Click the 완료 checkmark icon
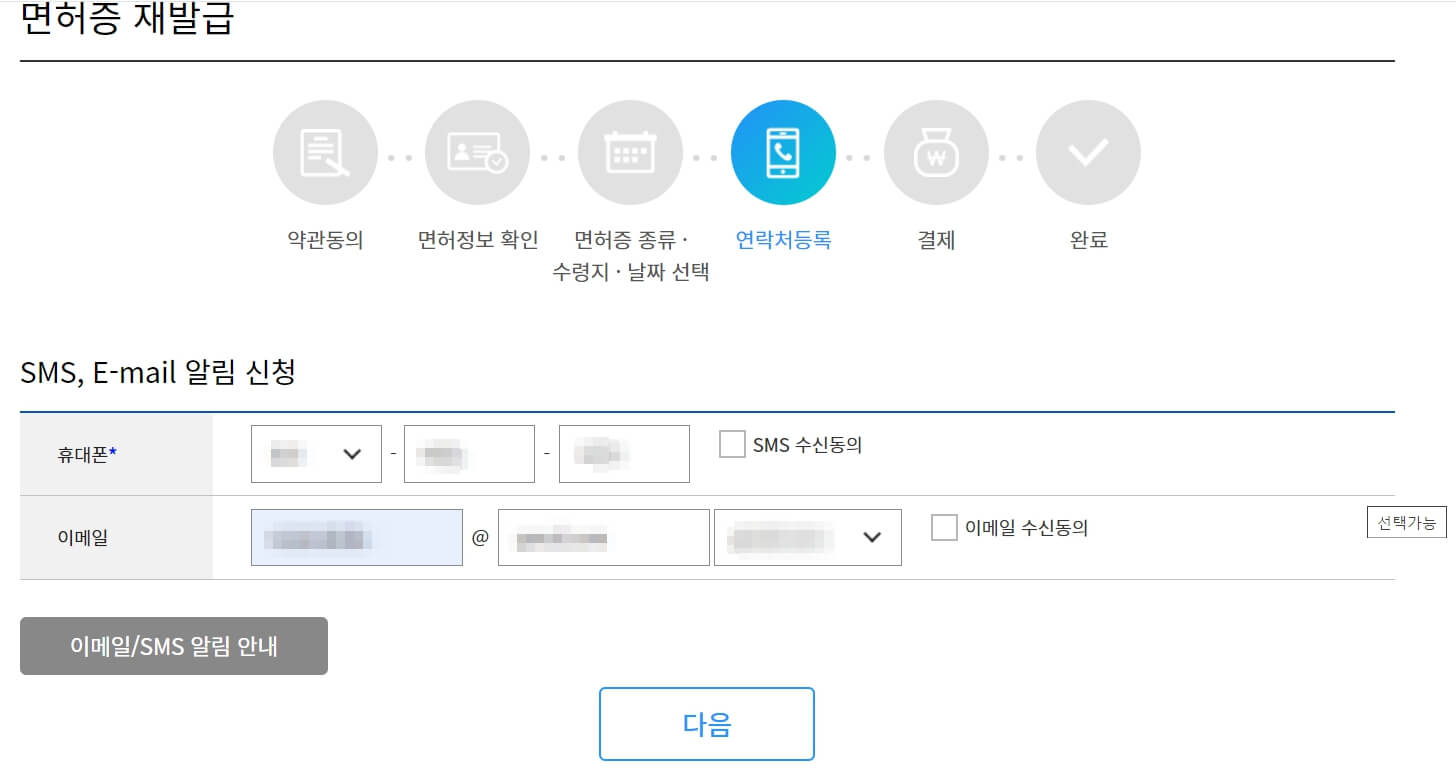 pos(1088,153)
